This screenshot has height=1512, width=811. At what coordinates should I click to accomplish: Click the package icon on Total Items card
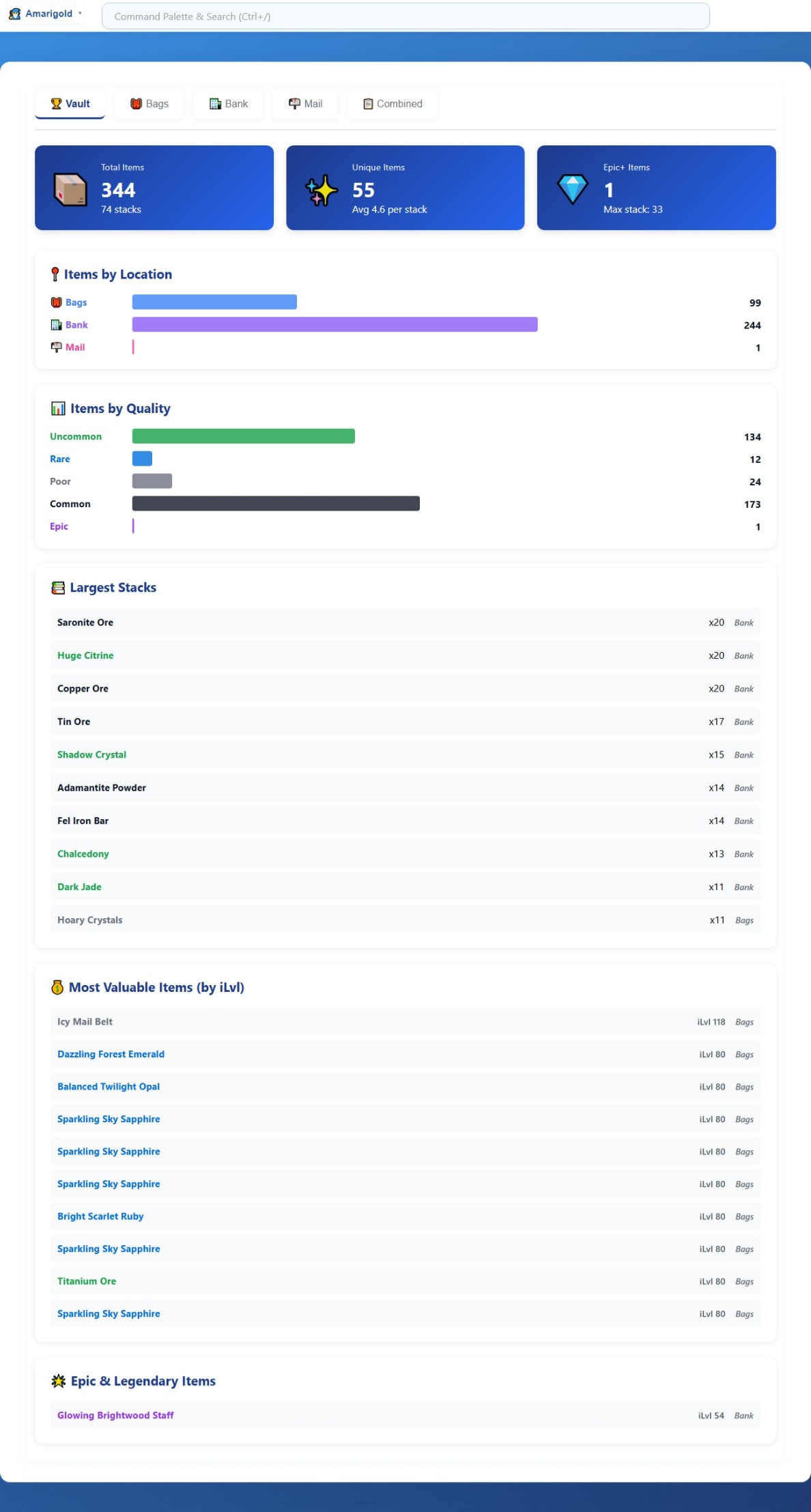tap(70, 189)
